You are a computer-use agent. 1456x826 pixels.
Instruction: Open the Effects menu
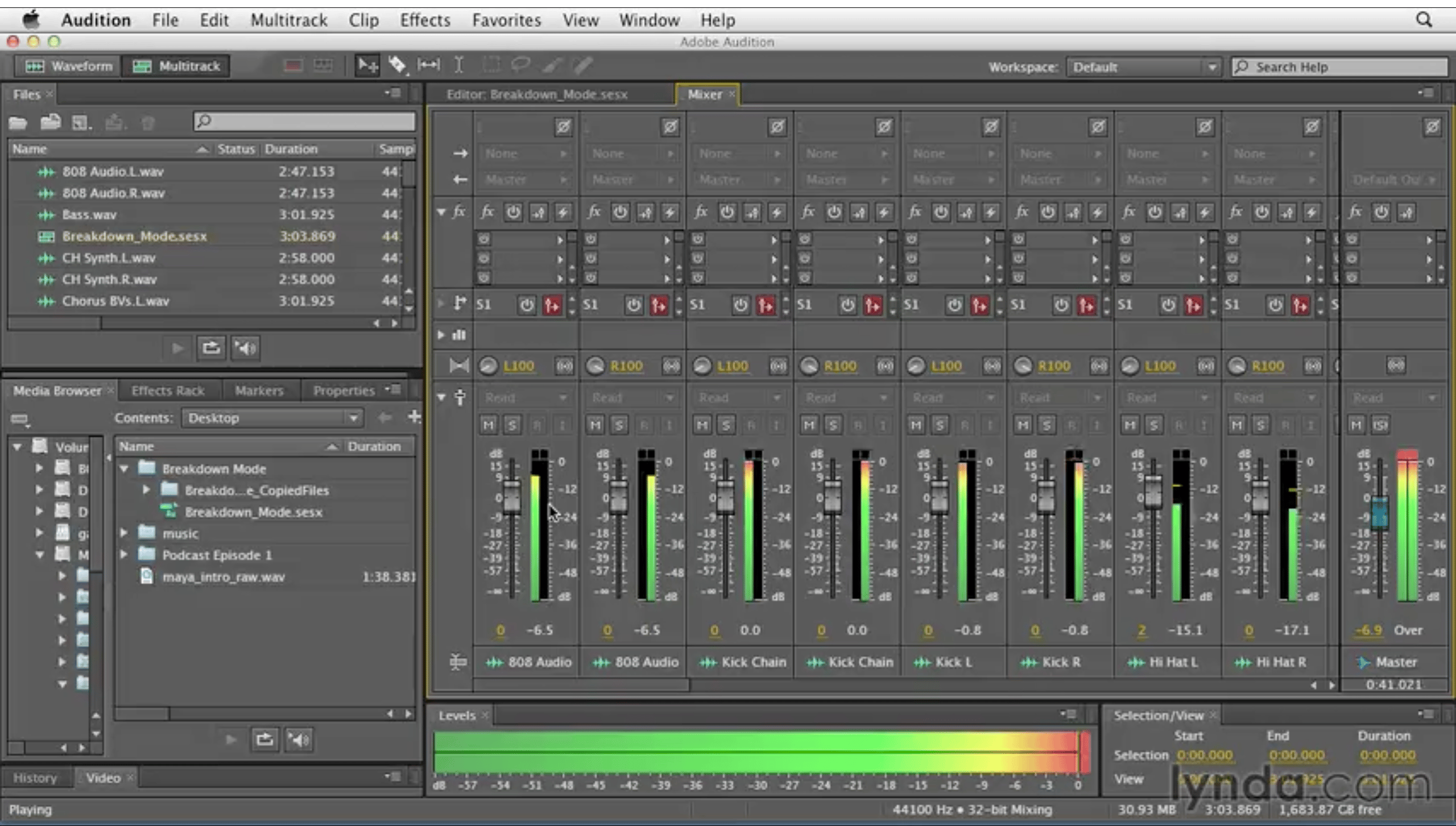425,20
